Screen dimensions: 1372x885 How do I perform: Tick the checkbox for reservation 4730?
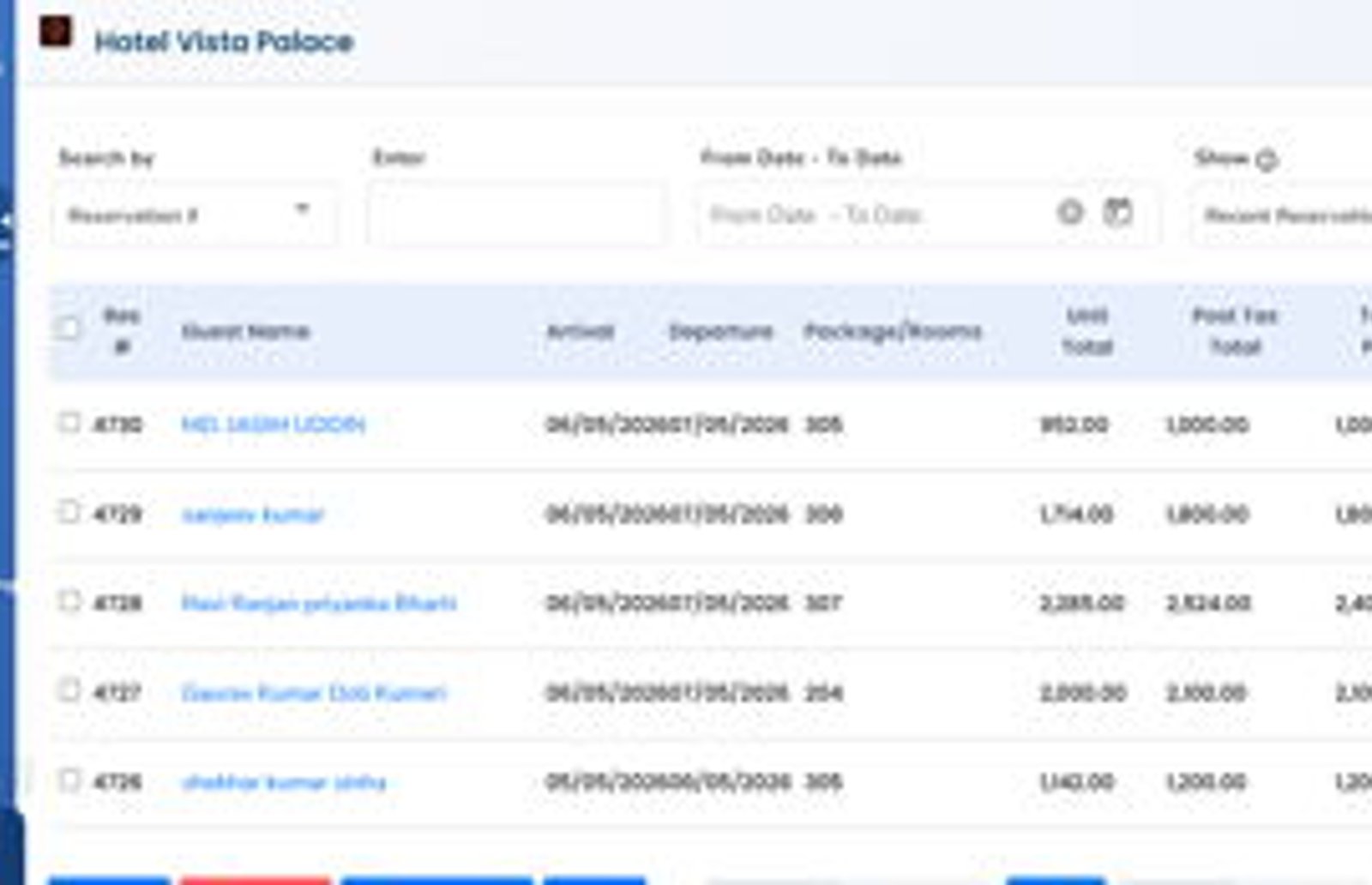click(x=69, y=423)
